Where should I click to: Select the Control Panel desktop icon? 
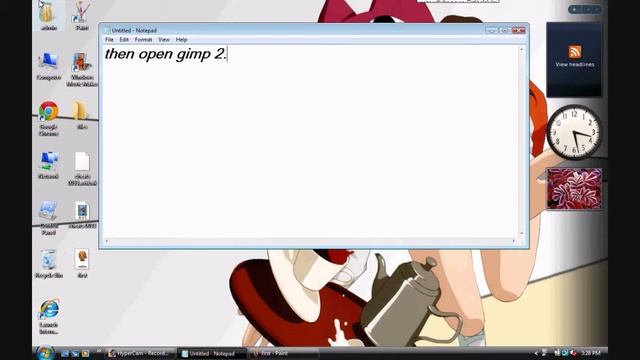click(x=49, y=218)
